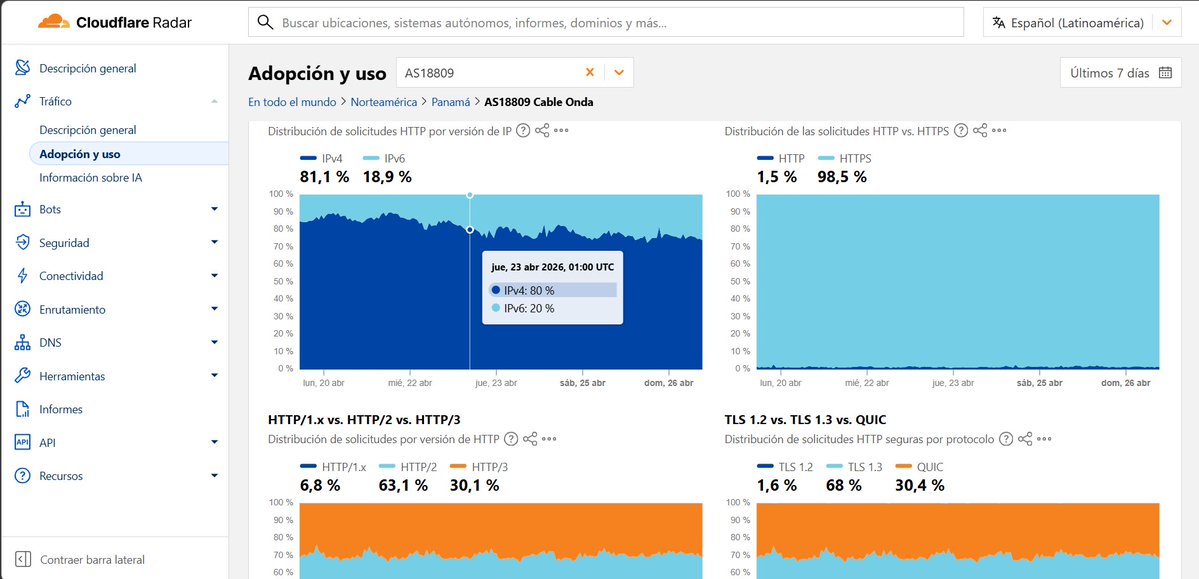1199x579 pixels.
Task: Click breadcrumb En todo el mundo
Action: click(x=292, y=101)
